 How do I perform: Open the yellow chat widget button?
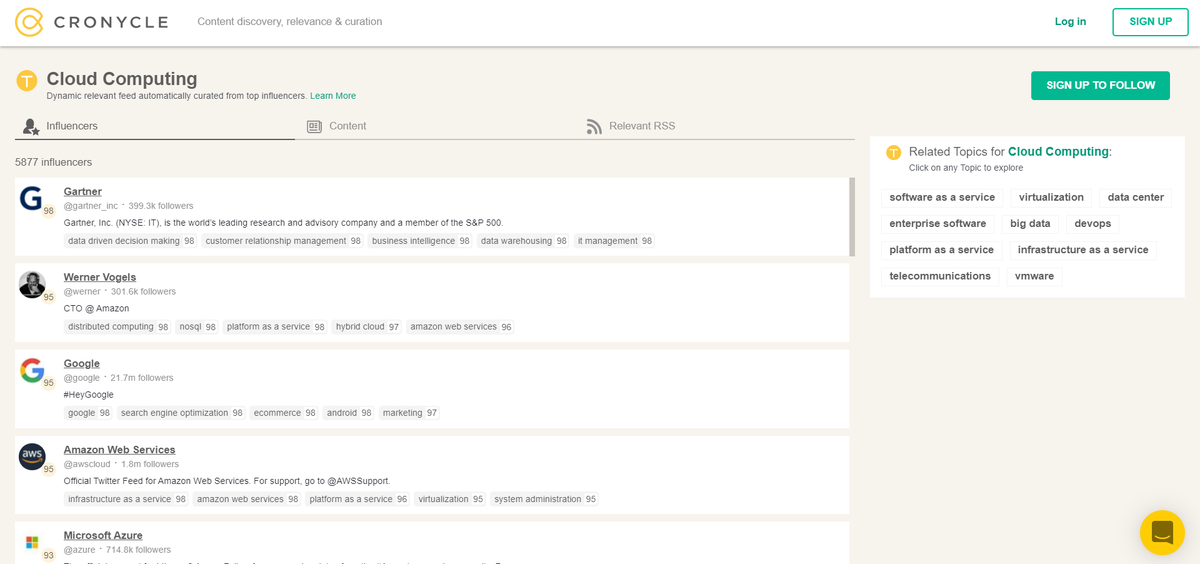click(x=1162, y=532)
